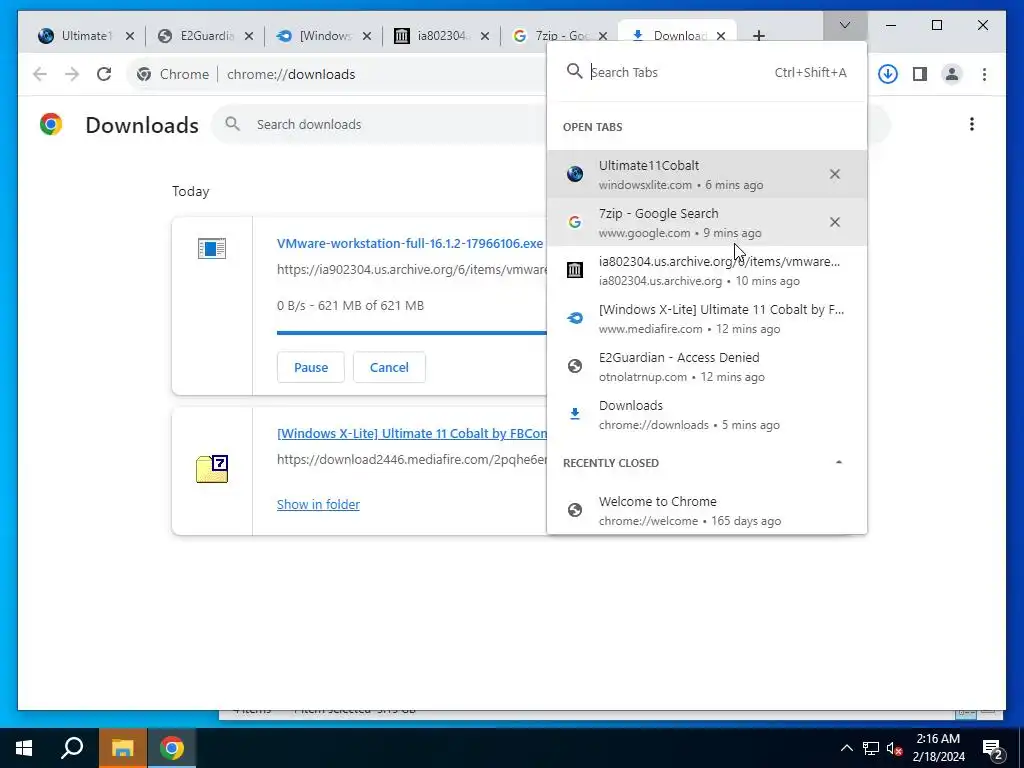Open the Chrome profile avatar
This screenshot has height=768, width=1024.
click(952, 74)
